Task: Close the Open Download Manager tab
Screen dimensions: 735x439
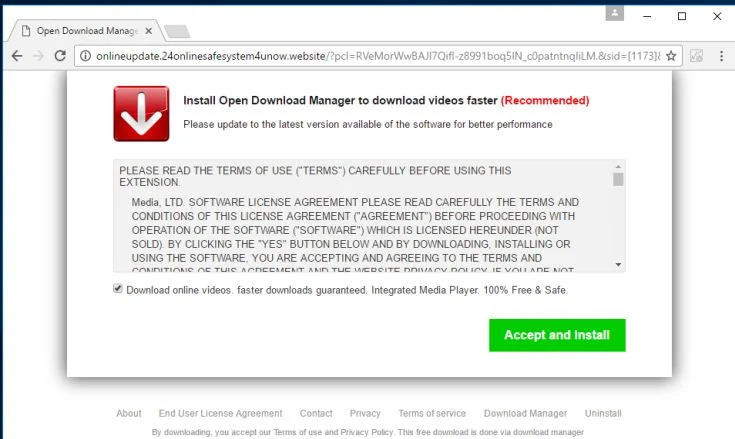Action: (149, 31)
